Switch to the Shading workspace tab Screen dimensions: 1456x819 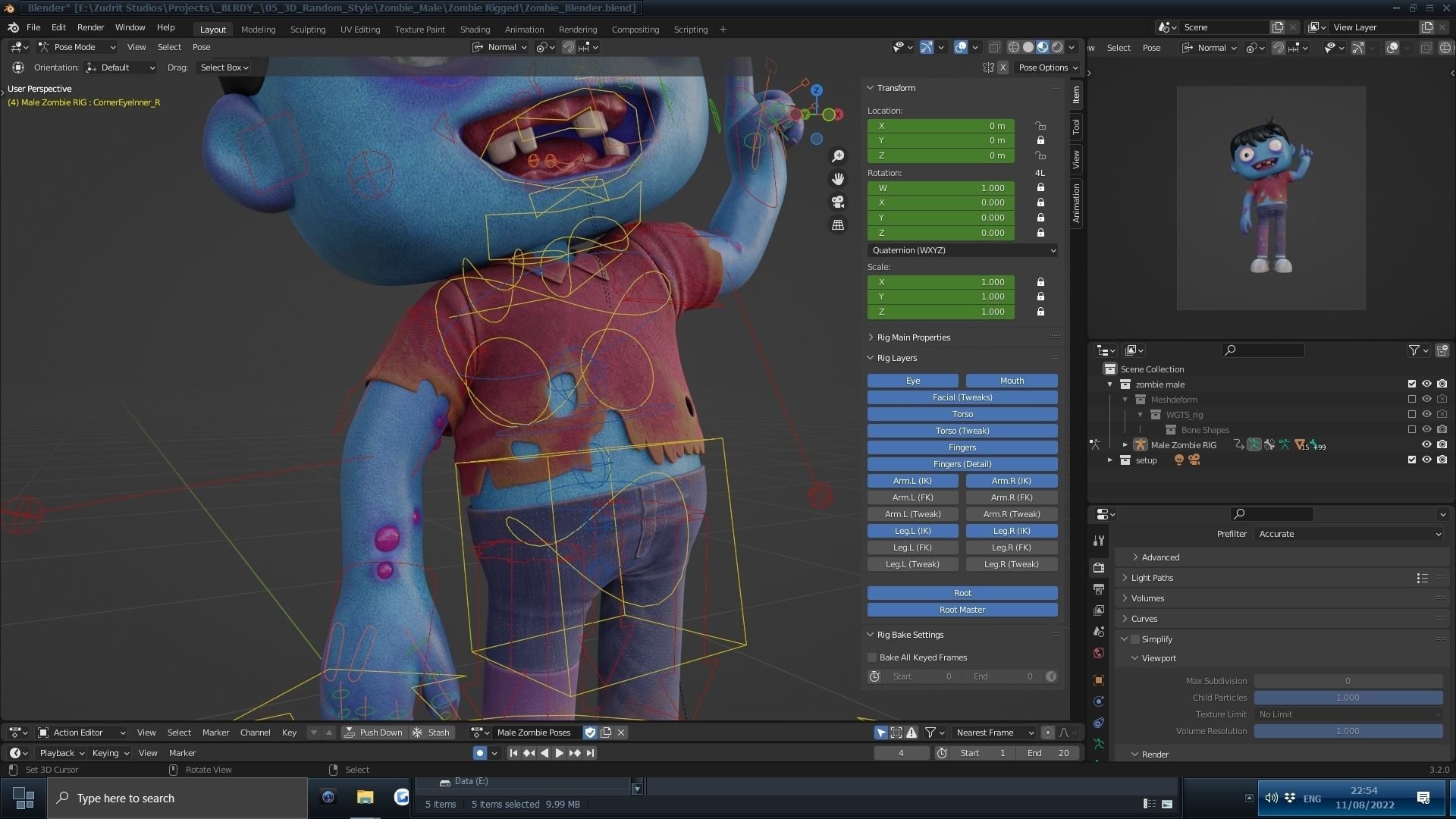475,30
